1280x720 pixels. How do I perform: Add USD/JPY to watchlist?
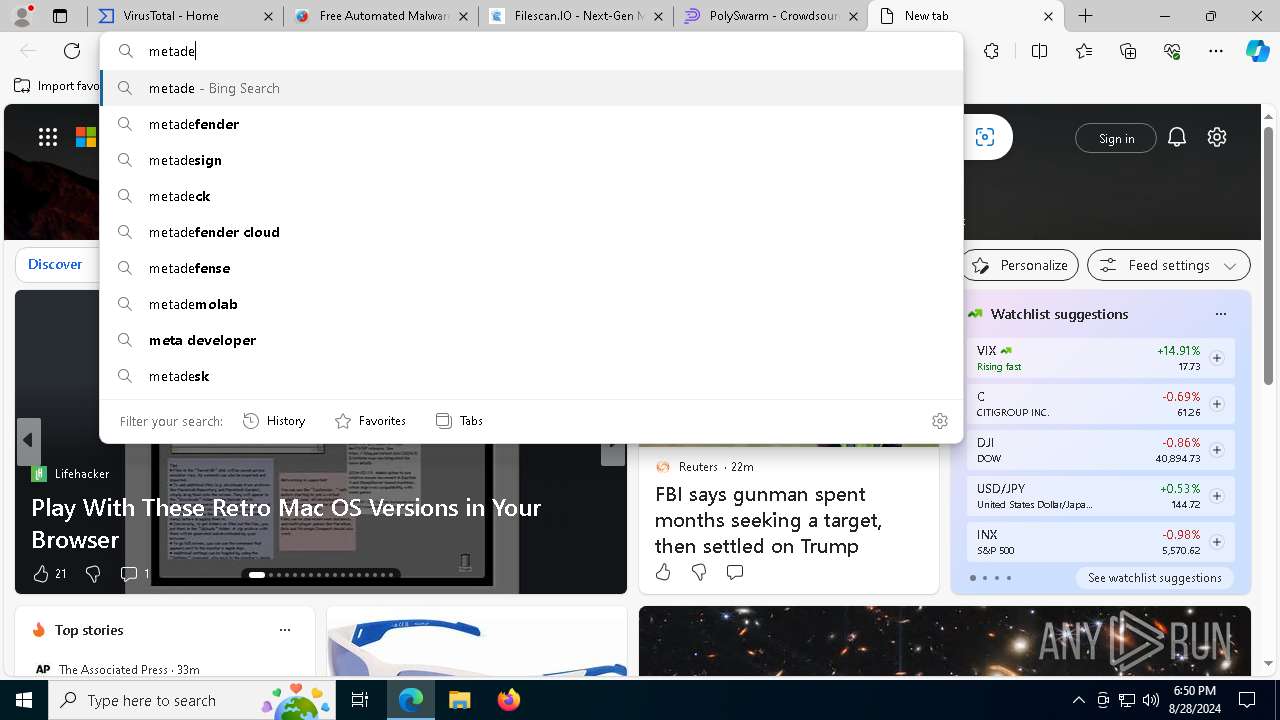coord(1217,496)
